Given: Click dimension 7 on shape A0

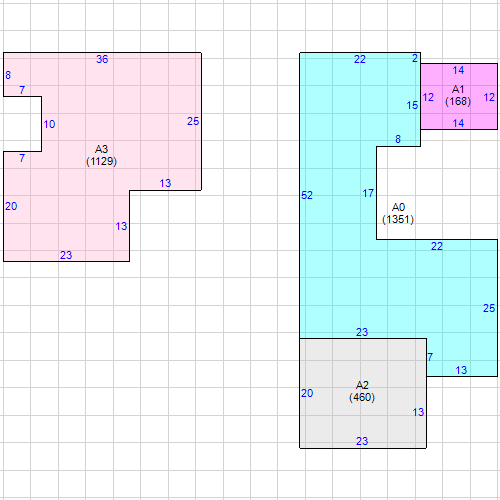Looking at the screenshot, I should tap(430, 357).
